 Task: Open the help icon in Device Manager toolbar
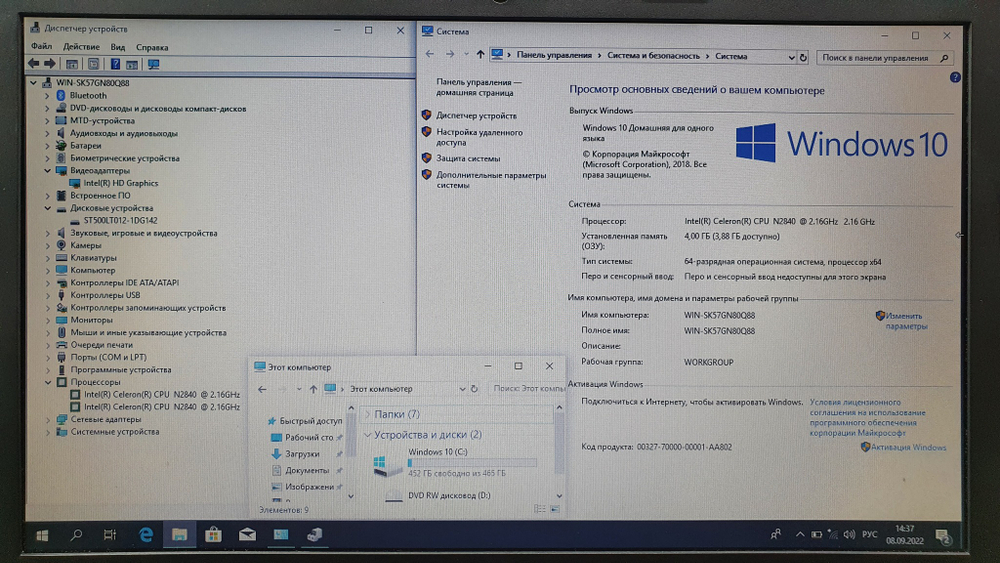click(x=115, y=64)
